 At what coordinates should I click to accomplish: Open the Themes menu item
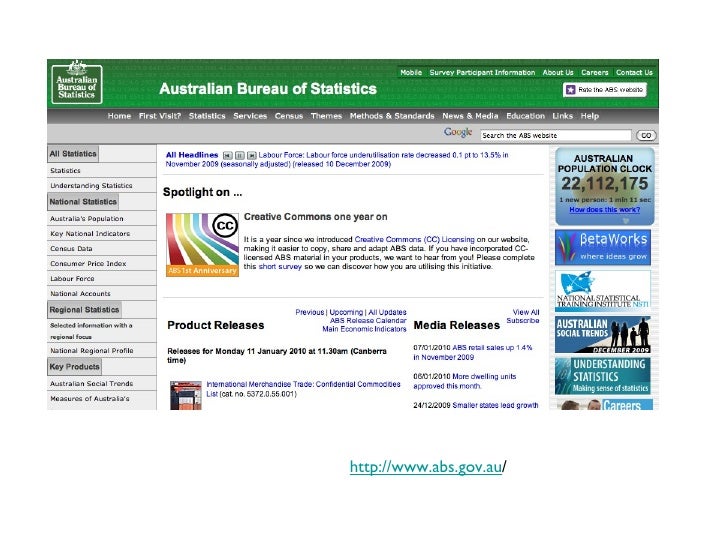(x=326, y=116)
